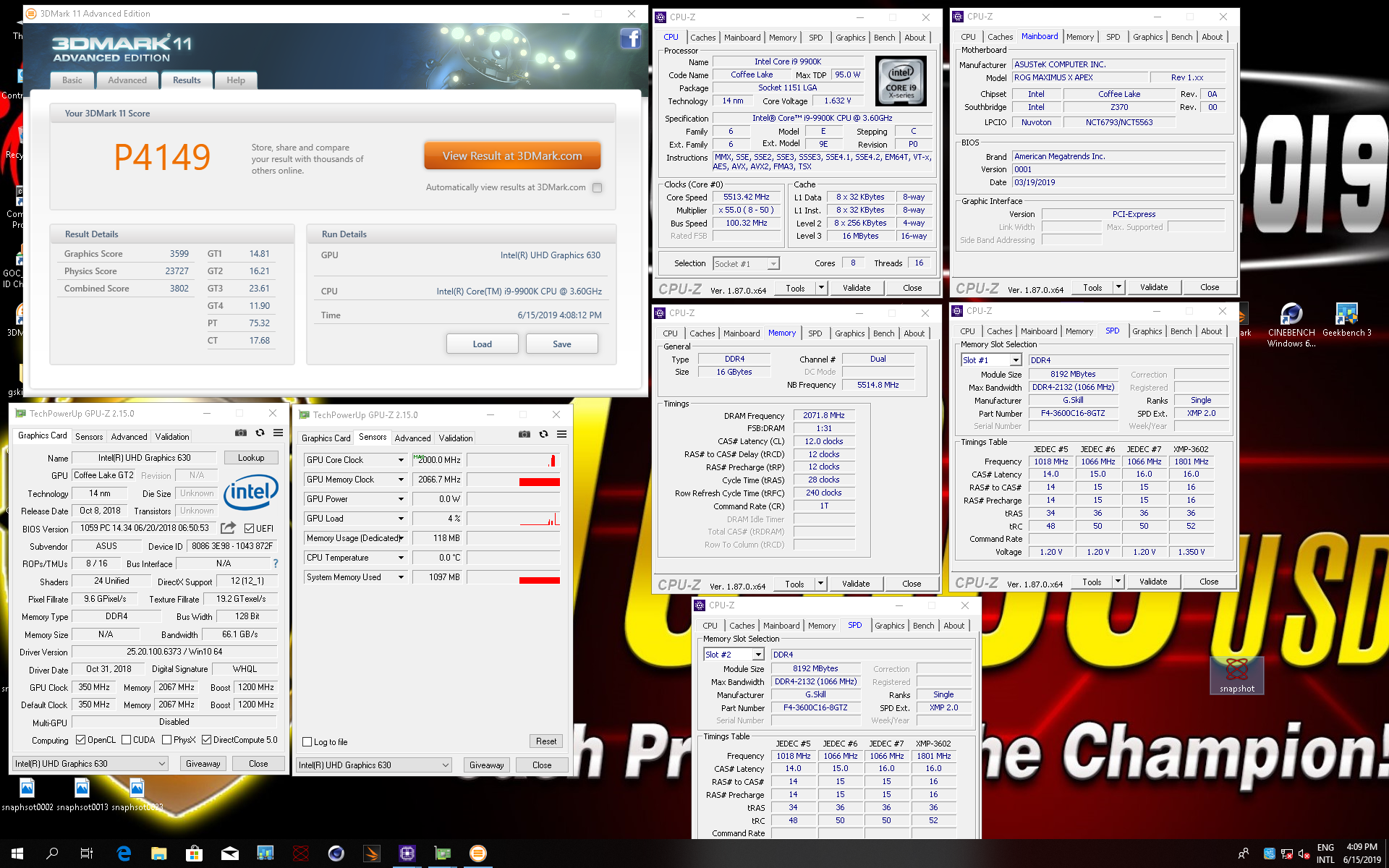Open Graphics tab in CPU-Z Memory window
1389x868 pixels.
click(849, 333)
